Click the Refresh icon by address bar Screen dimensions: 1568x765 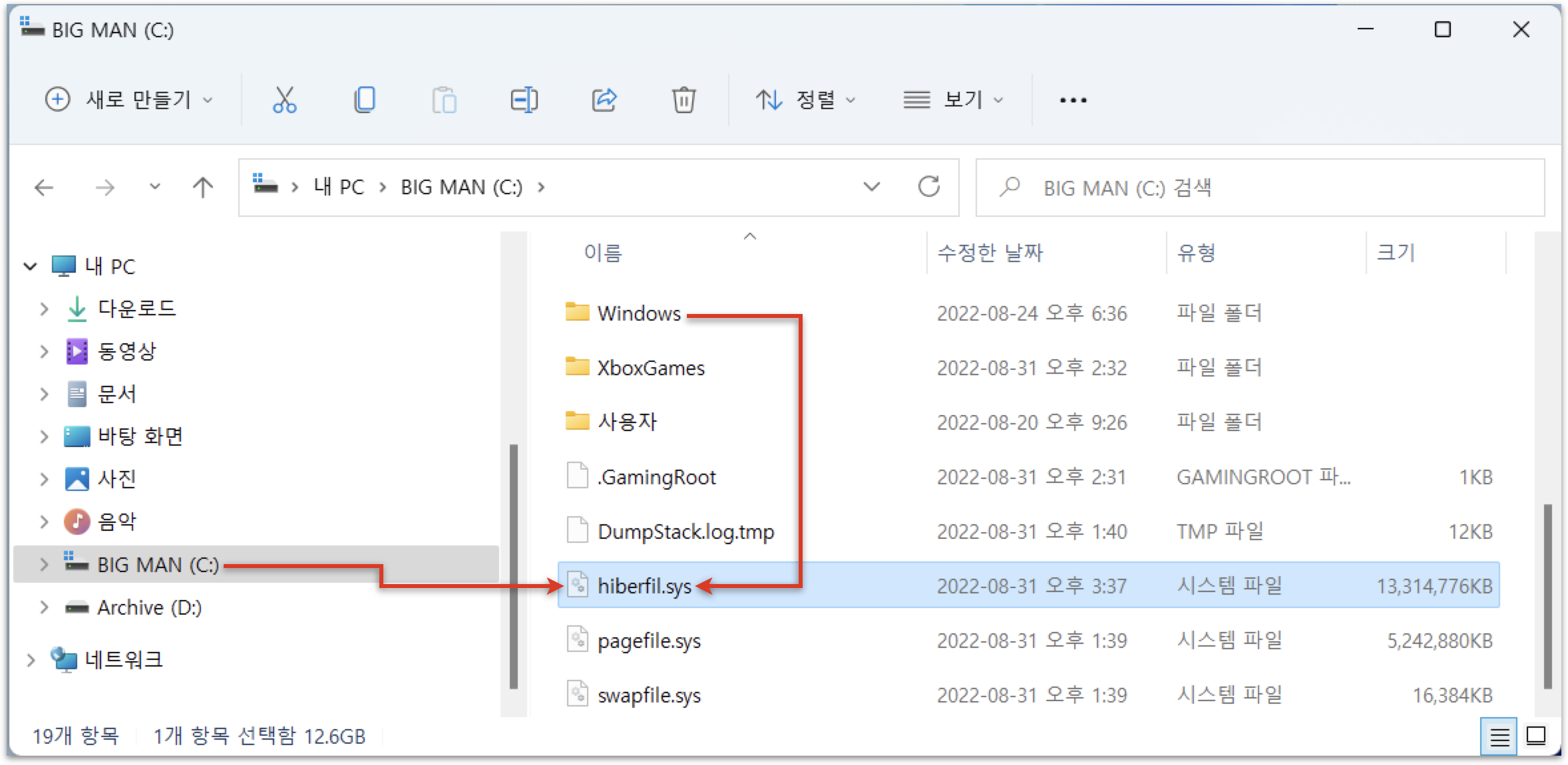point(928,187)
